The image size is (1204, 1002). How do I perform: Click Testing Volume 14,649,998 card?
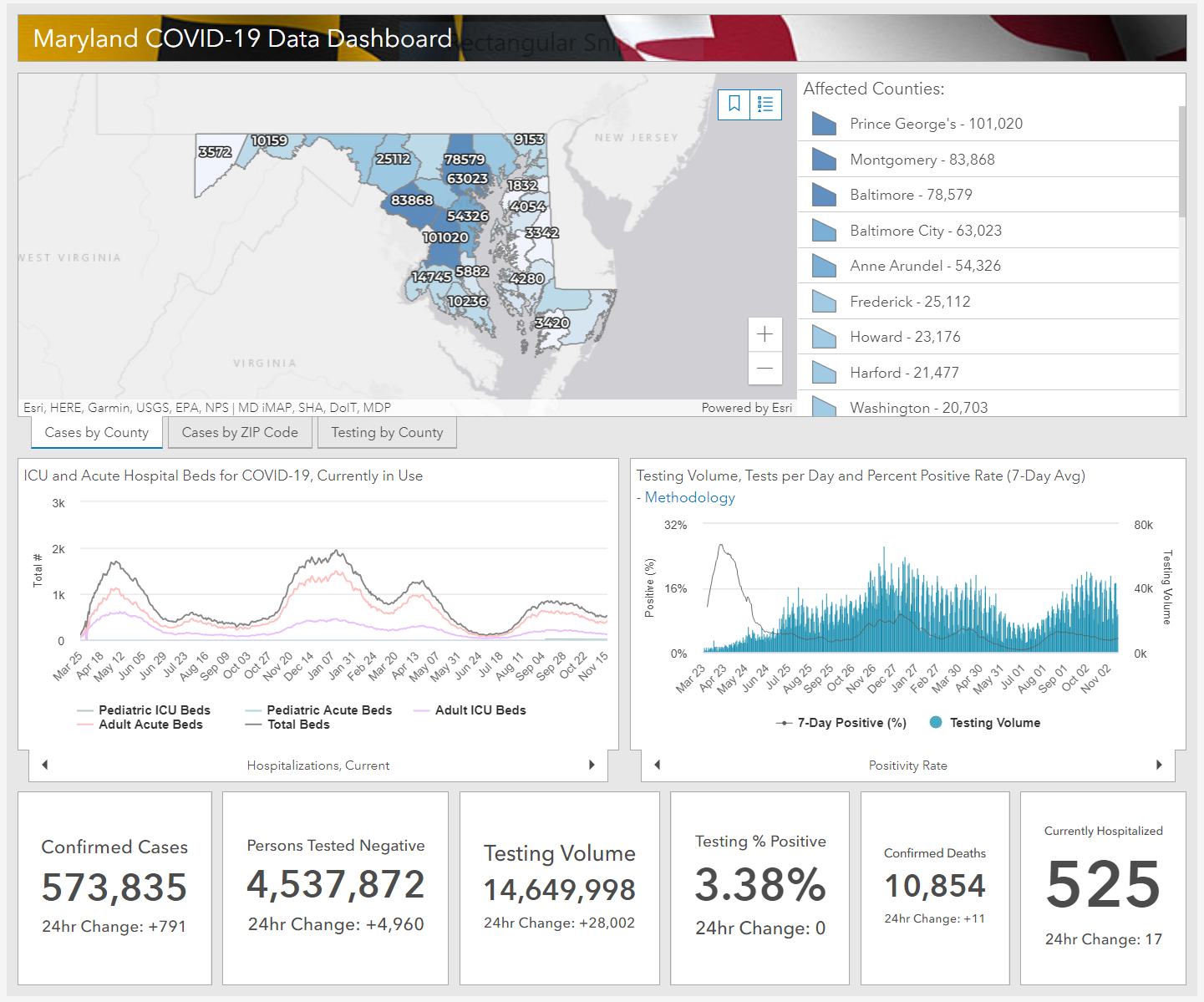pos(560,888)
